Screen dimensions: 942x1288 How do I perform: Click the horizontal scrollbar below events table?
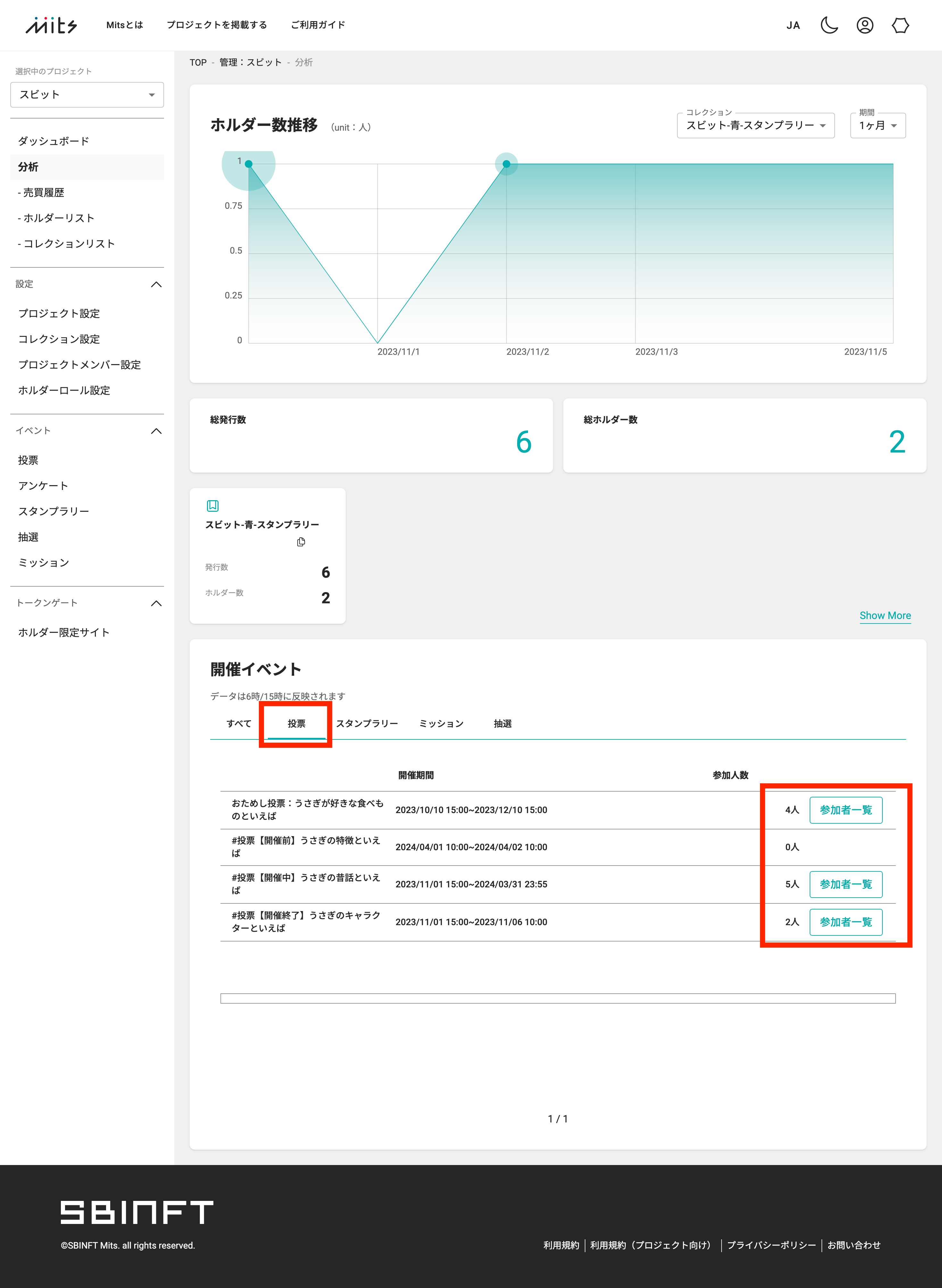coord(558,999)
